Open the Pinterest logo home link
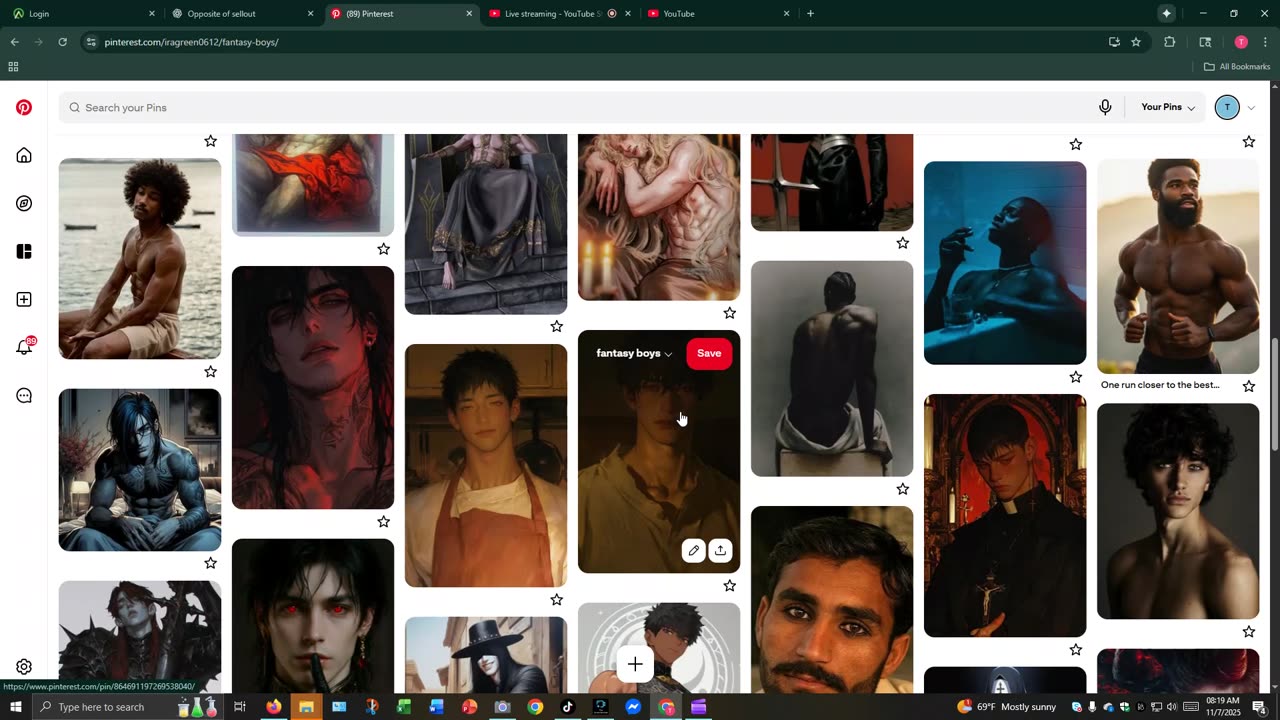 pos(24,107)
